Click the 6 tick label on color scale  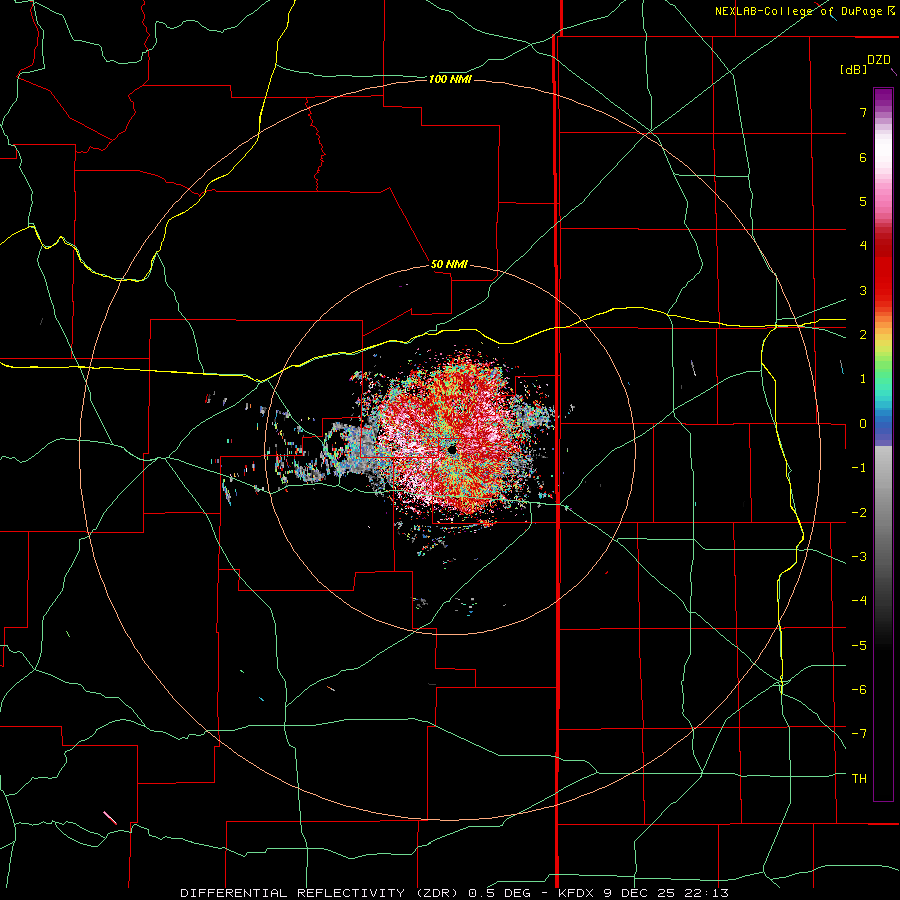point(863,157)
